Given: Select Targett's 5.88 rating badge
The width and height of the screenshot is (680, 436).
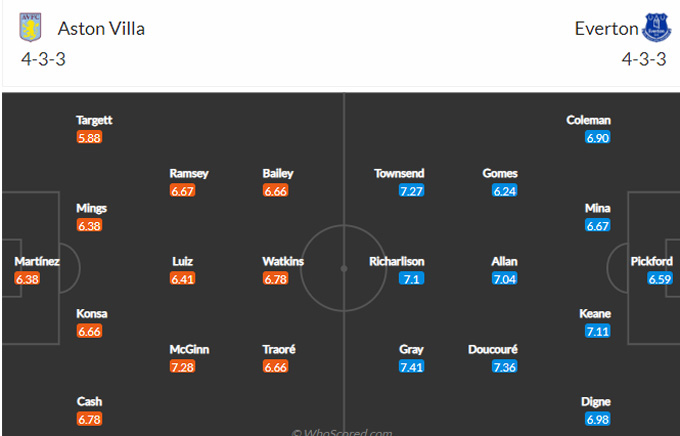Looking at the screenshot, I should point(89,138).
